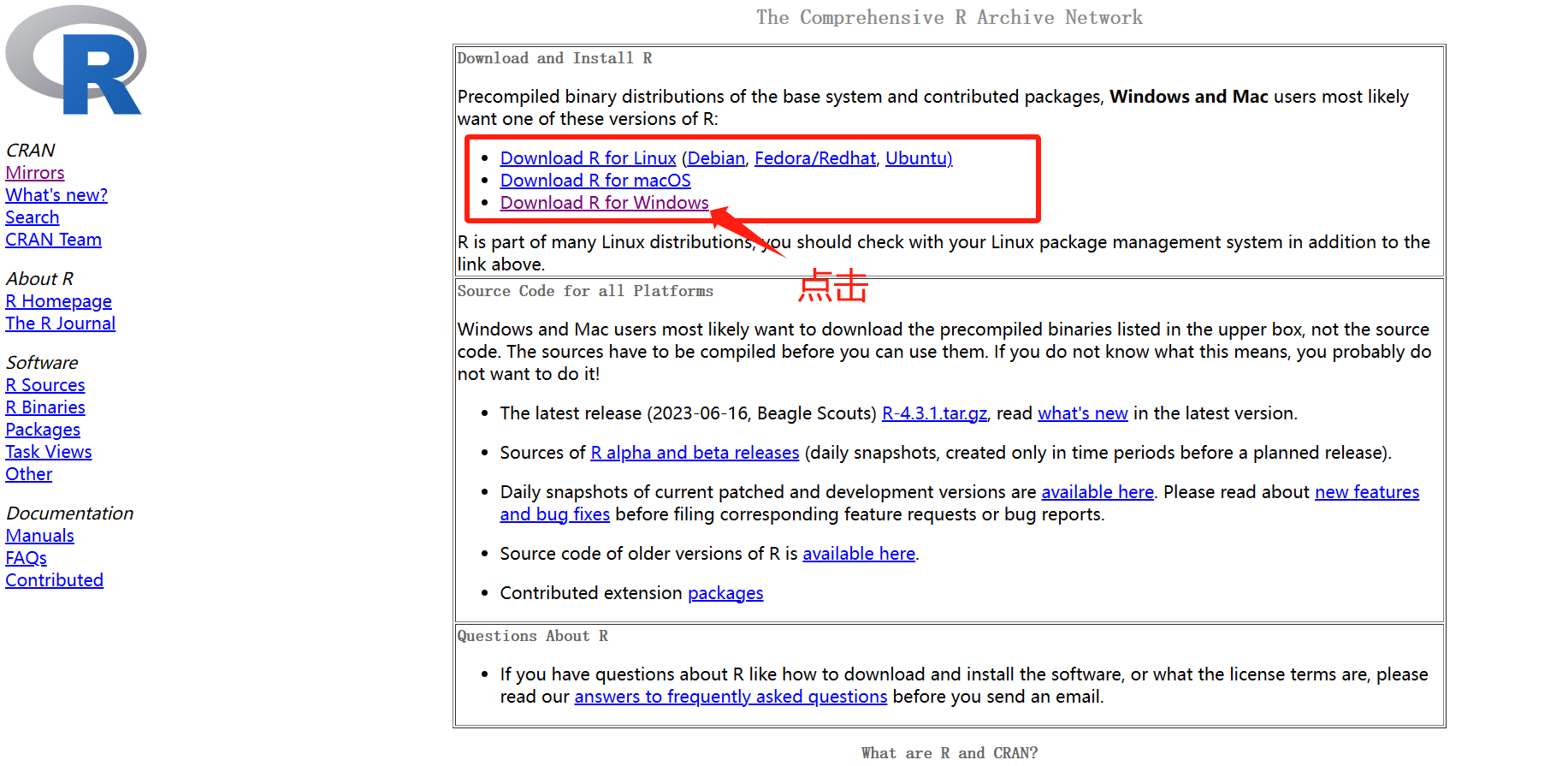Click the Software section label

pos(42,363)
